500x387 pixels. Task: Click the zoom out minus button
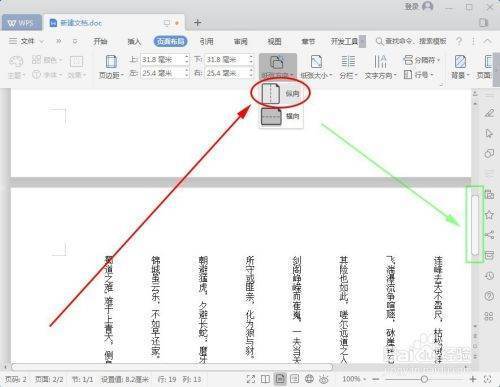click(x=376, y=379)
